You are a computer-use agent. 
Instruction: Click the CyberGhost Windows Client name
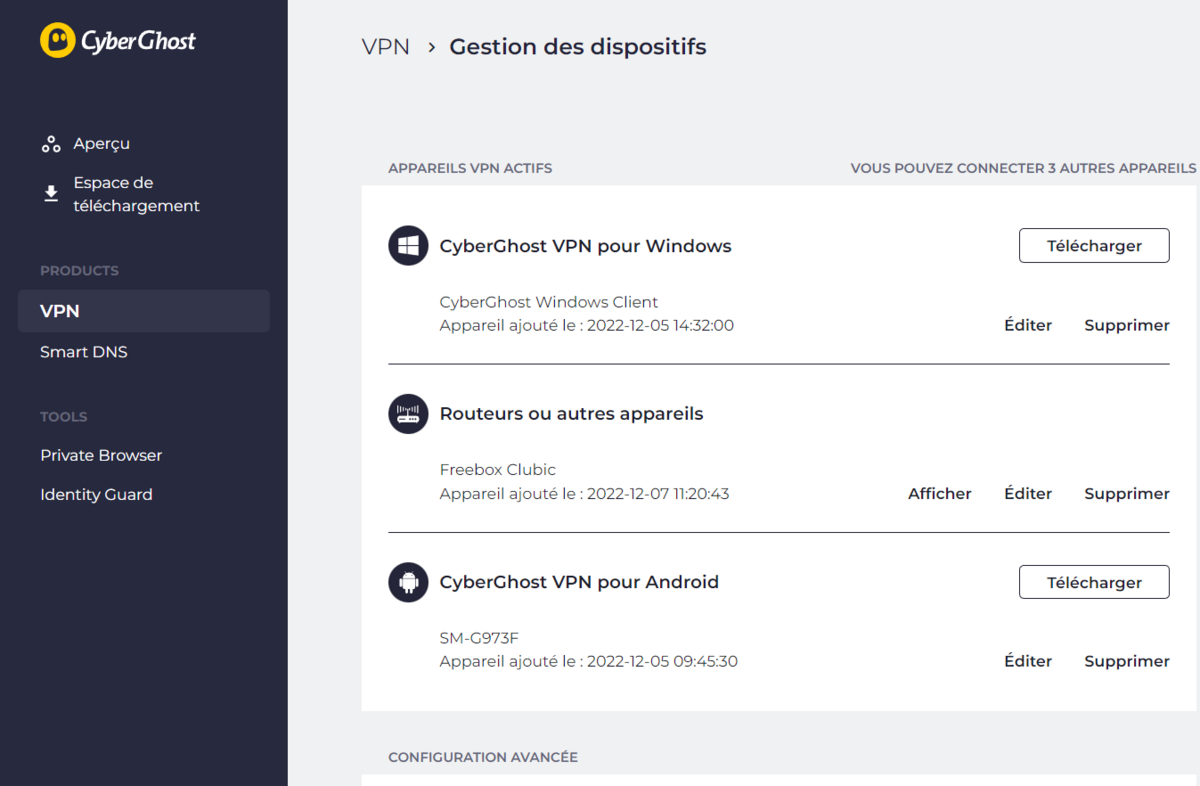(549, 302)
